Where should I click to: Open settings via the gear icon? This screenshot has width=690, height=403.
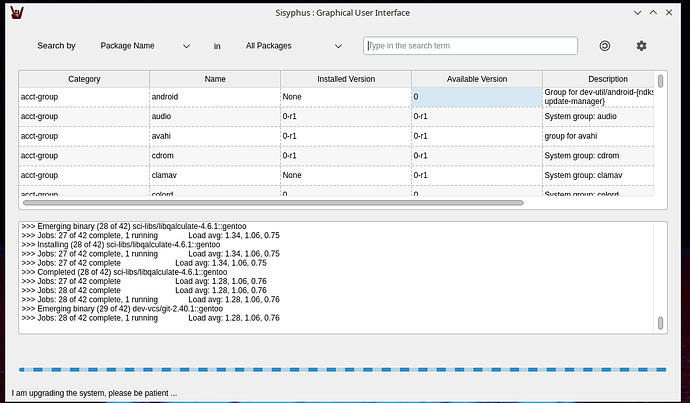642,46
